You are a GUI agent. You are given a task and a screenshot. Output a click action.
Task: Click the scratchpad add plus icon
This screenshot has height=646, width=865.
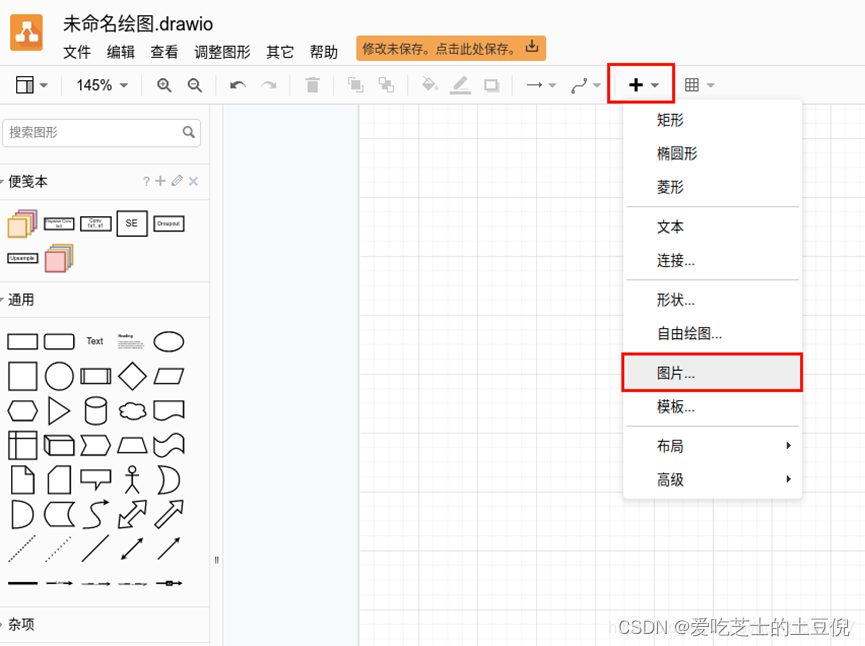[x=161, y=181]
